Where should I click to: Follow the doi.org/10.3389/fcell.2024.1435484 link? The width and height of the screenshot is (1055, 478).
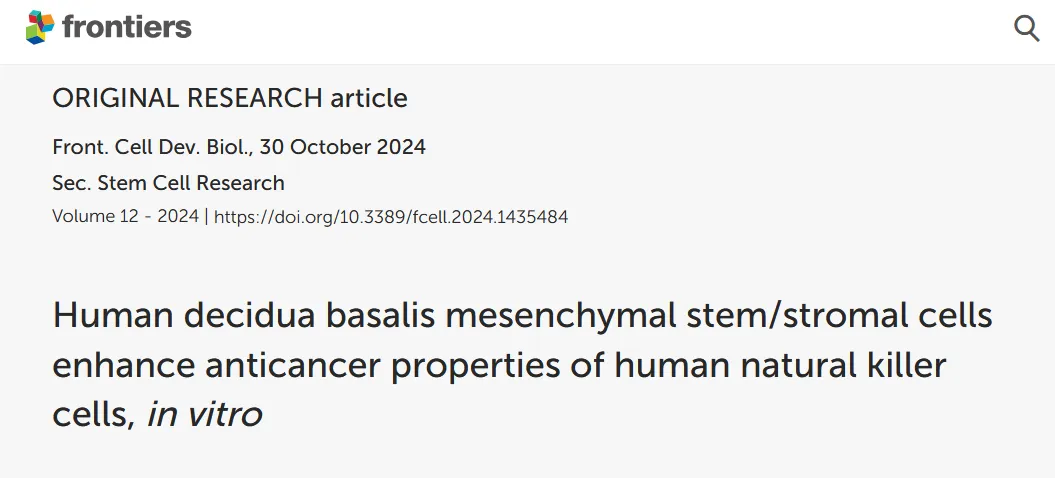click(x=391, y=217)
